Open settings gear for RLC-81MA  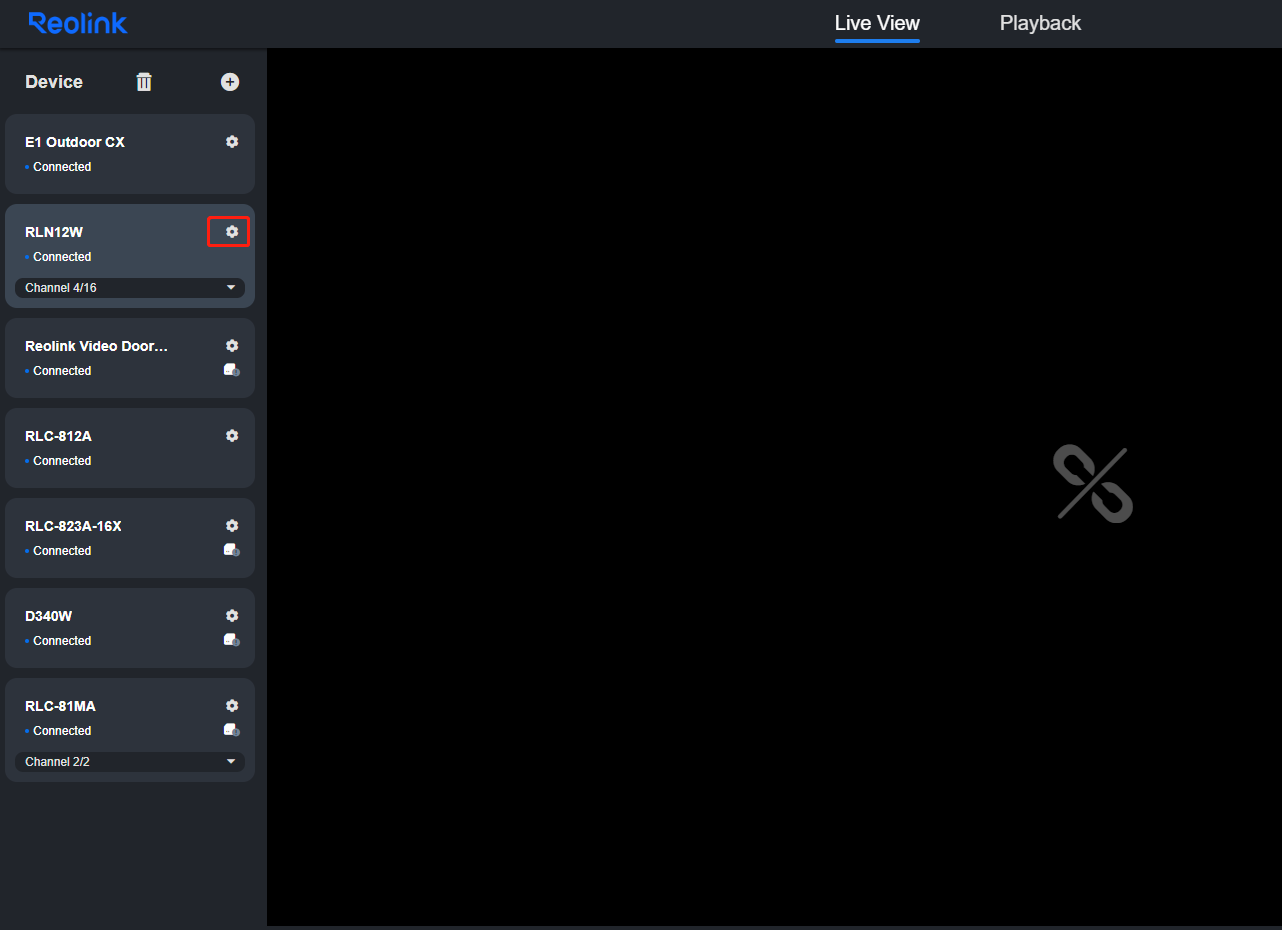pos(232,706)
